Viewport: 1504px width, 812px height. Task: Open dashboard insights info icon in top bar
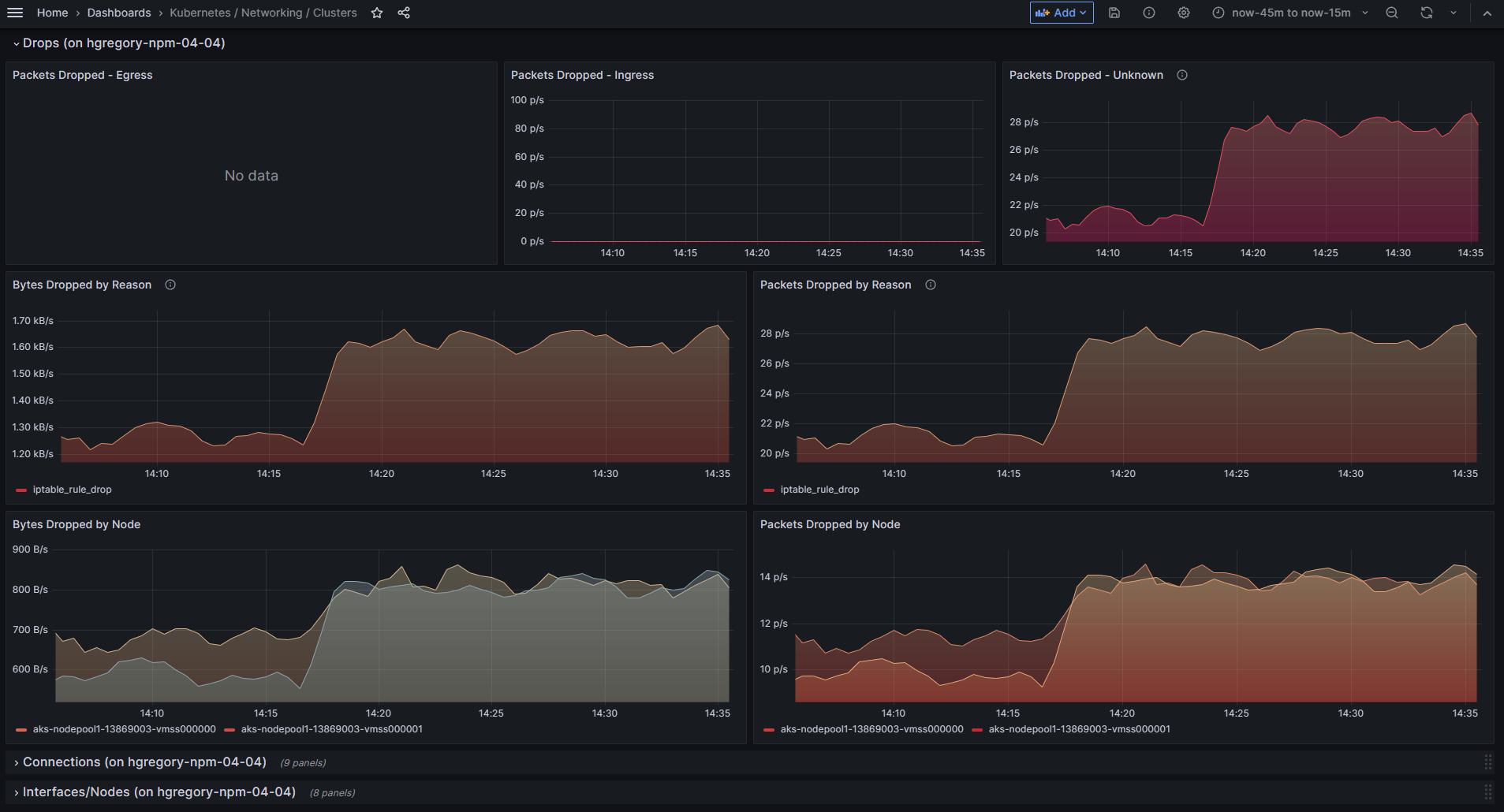pos(1149,13)
